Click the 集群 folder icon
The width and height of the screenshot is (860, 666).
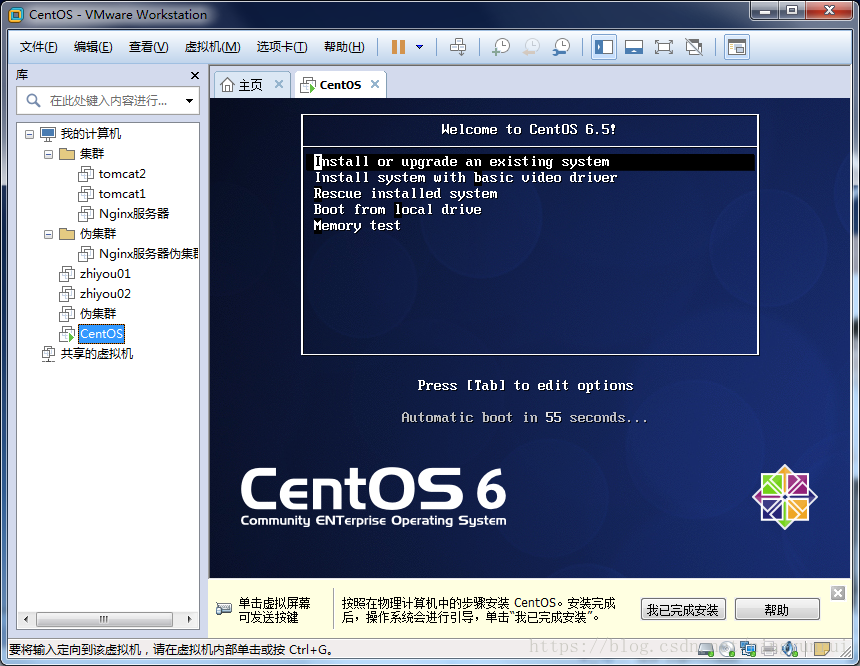point(67,154)
